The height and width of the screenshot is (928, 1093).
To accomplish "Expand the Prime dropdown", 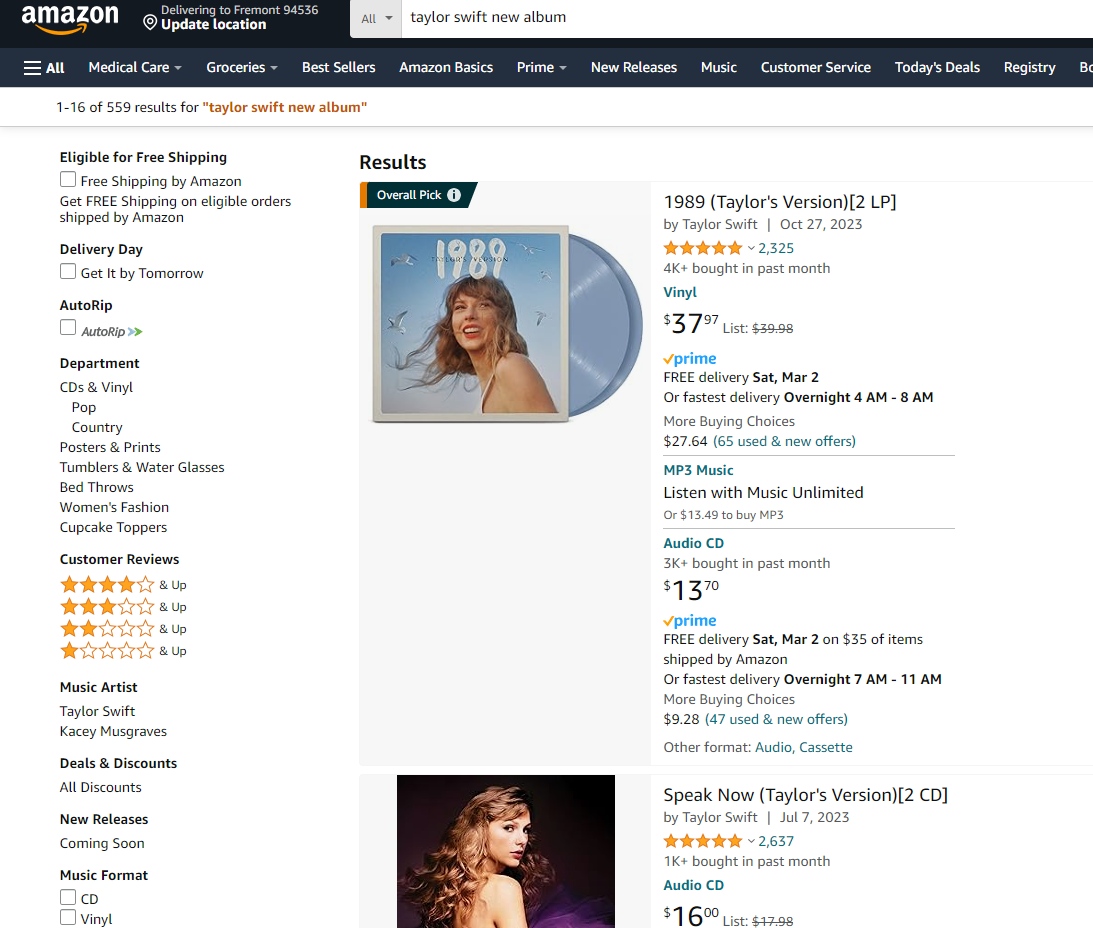I will [542, 68].
